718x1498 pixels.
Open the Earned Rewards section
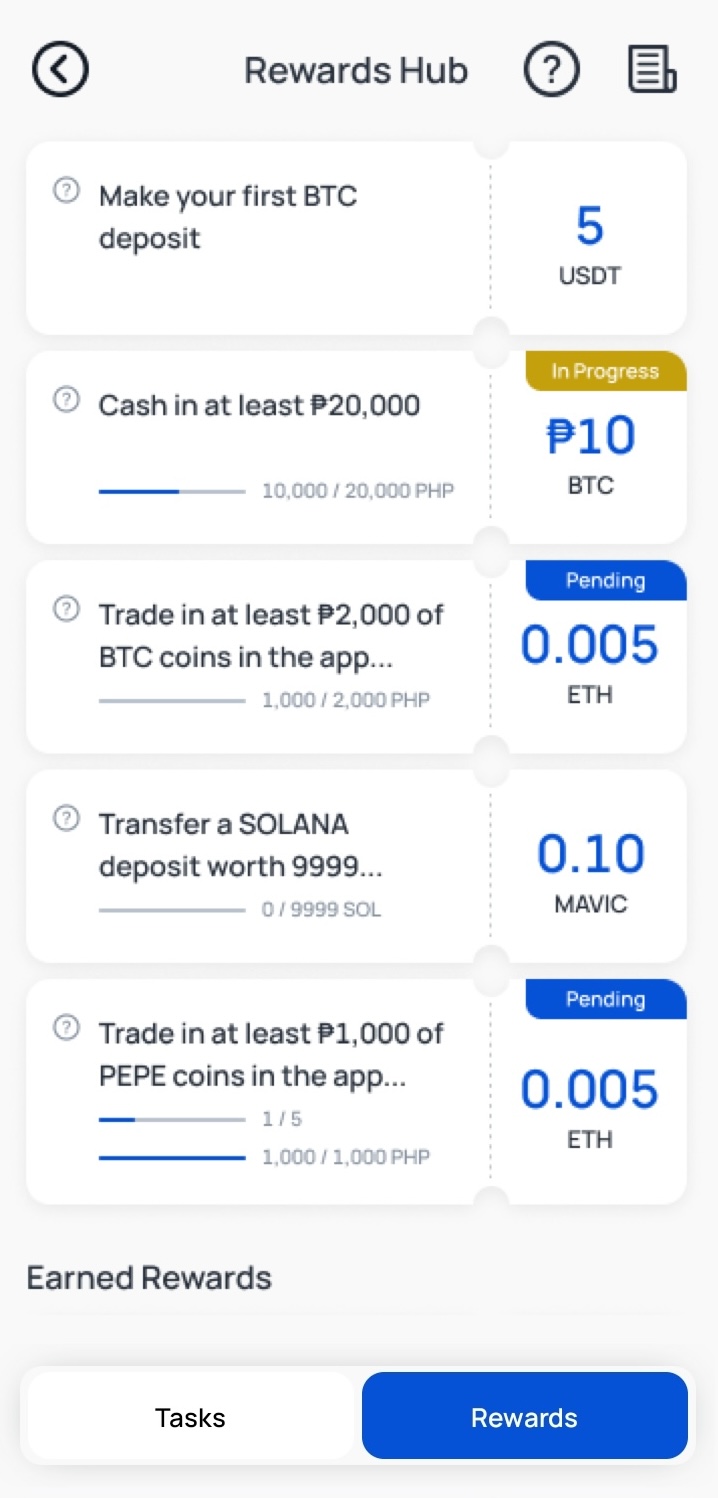[148, 1277]
